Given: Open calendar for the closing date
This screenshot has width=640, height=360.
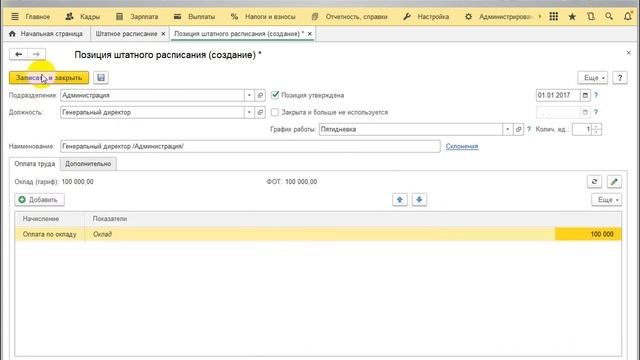Looking at the screenshot, I should click(585, 112).
